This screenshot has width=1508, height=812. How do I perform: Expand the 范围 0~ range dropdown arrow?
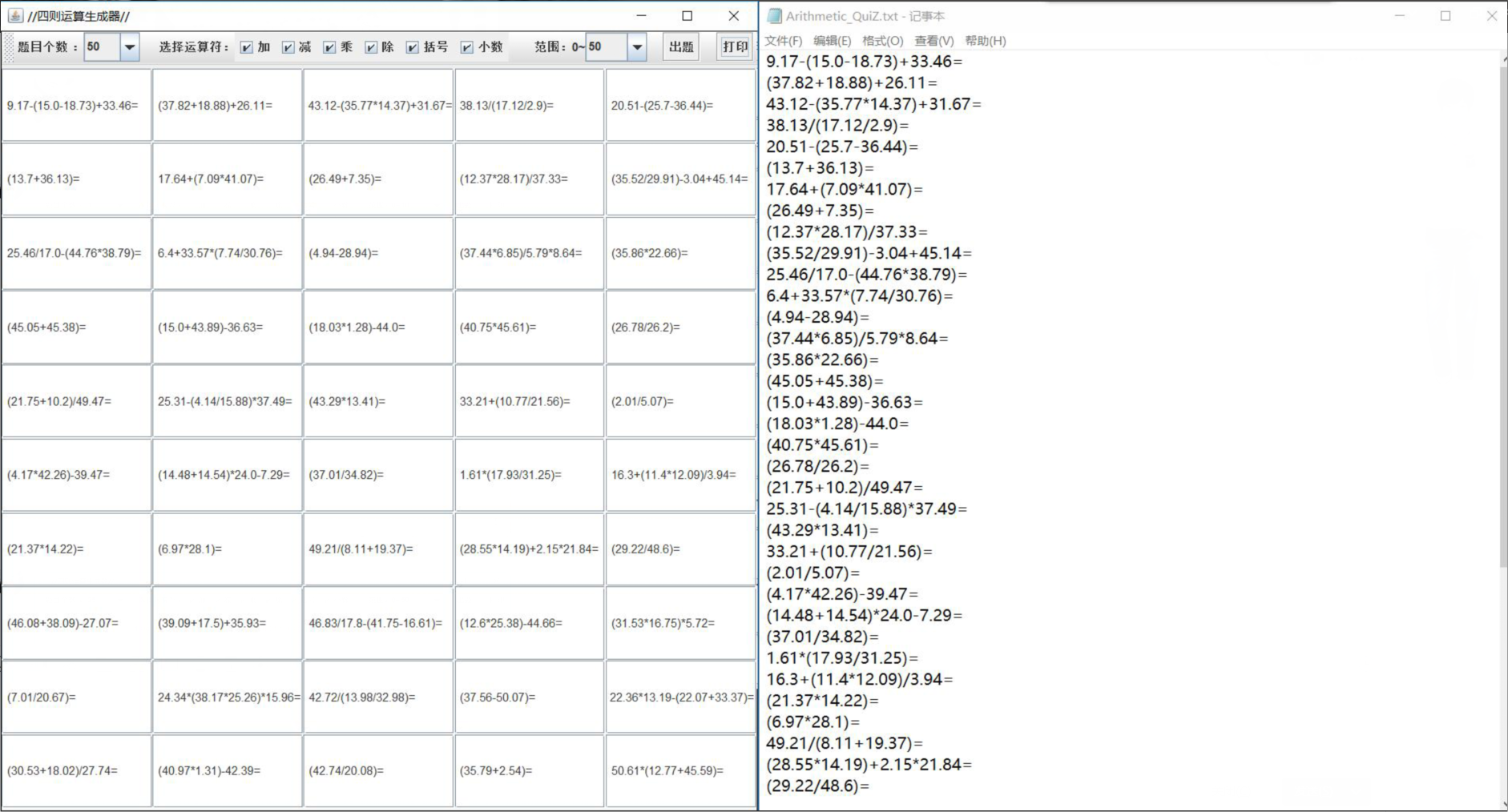[x=637, y=47]
